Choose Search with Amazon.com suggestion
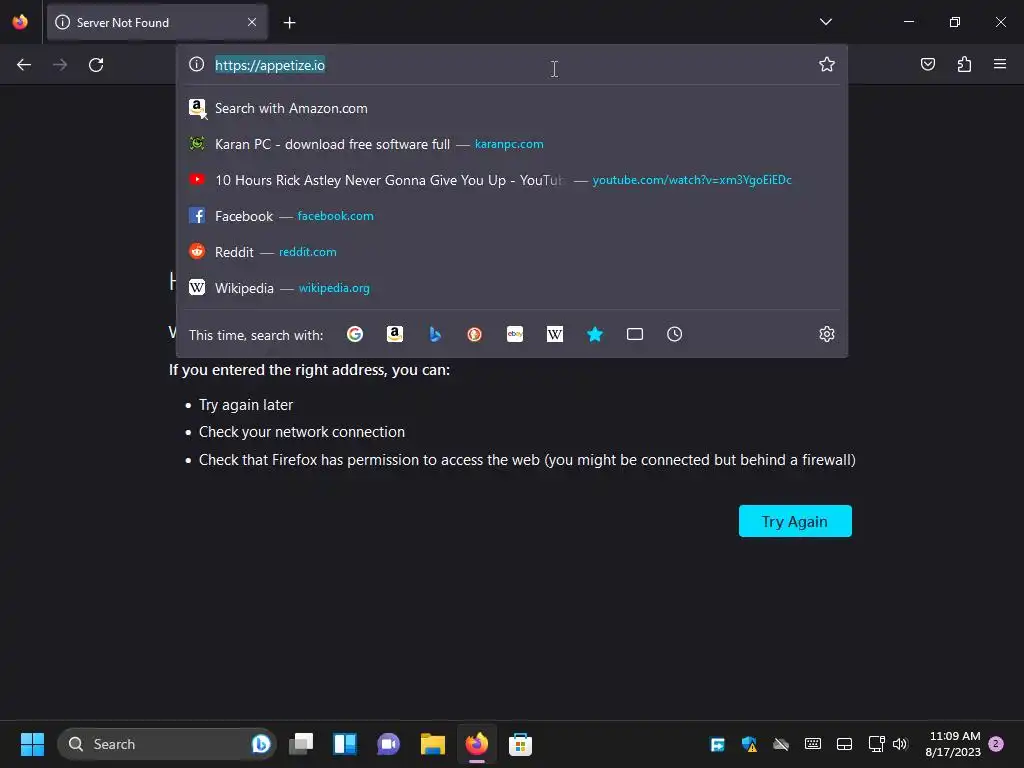Image resolution: width=1024 pixels, height=768 pixels. [x=513, y=108]
